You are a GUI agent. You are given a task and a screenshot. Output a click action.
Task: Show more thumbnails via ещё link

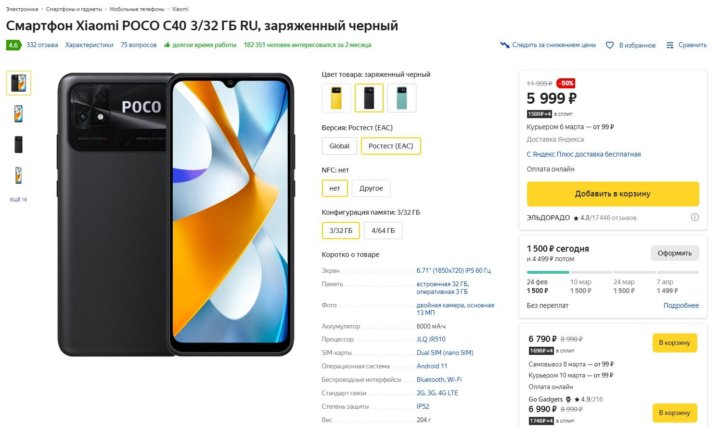[18, 199]
